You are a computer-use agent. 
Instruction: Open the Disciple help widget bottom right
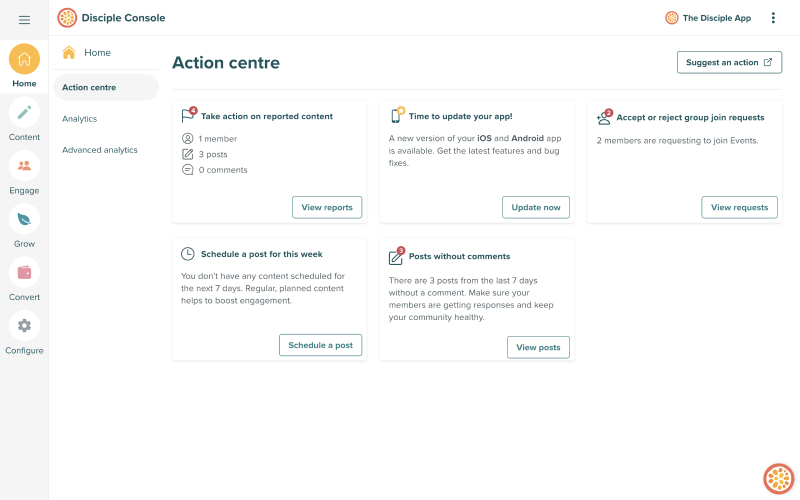pos(779,479)
